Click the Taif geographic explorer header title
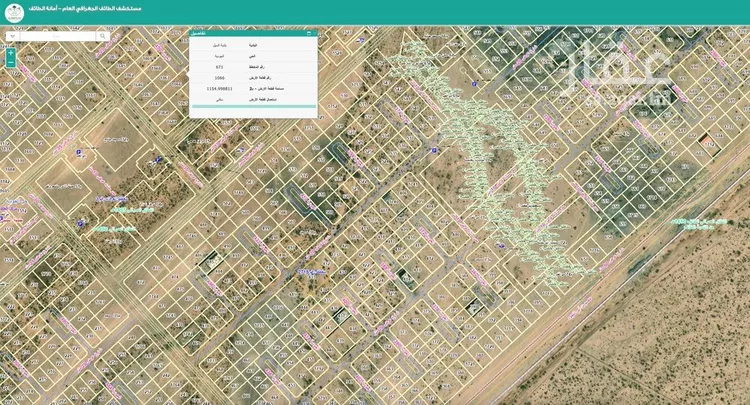This screenshot has height=405, width=750. [x=85, y=9]
